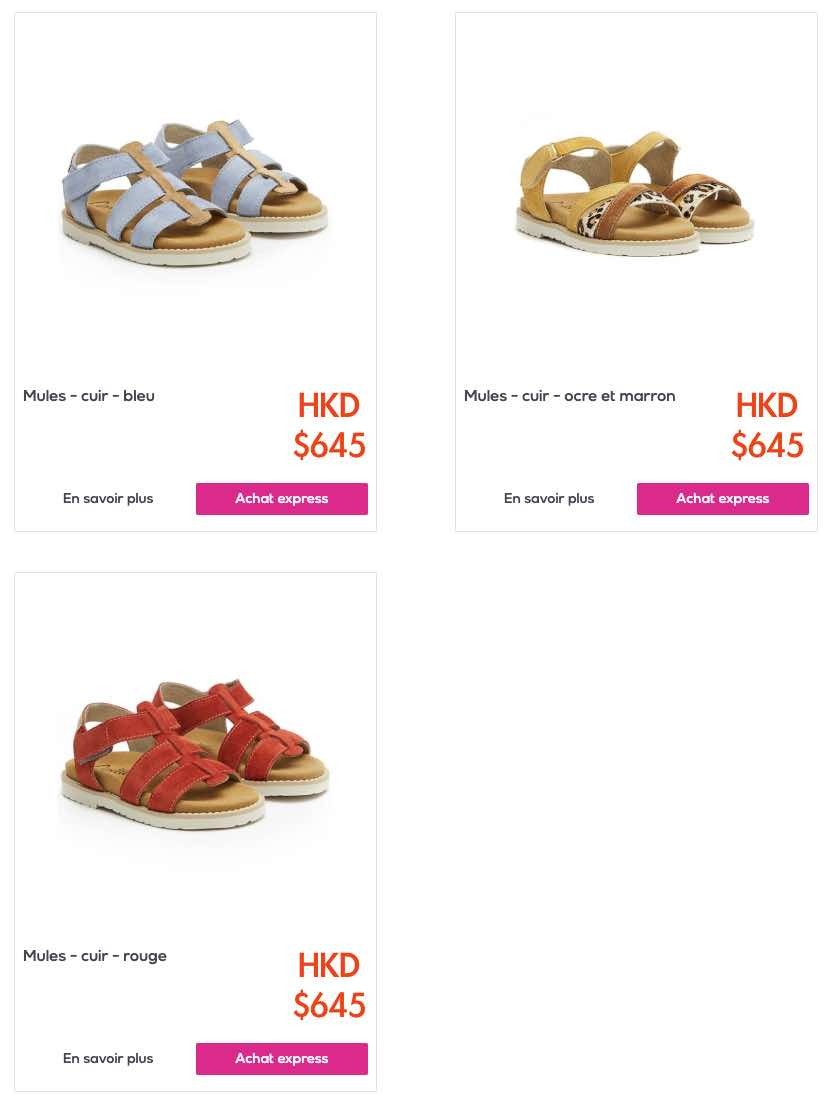
Task: Open the red leather sandals product image
Action: pyautogui.click(x=195, y=753)
